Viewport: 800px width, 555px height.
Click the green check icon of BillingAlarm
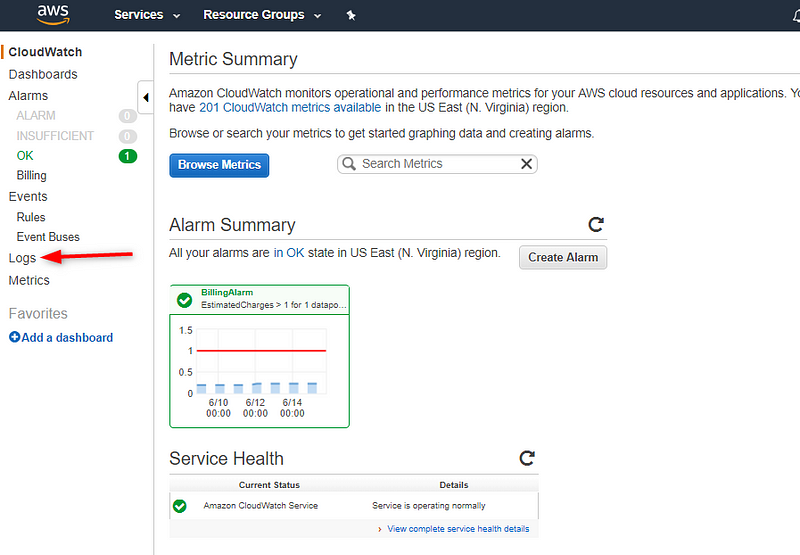pyautogui.click(x=184, y=300)
